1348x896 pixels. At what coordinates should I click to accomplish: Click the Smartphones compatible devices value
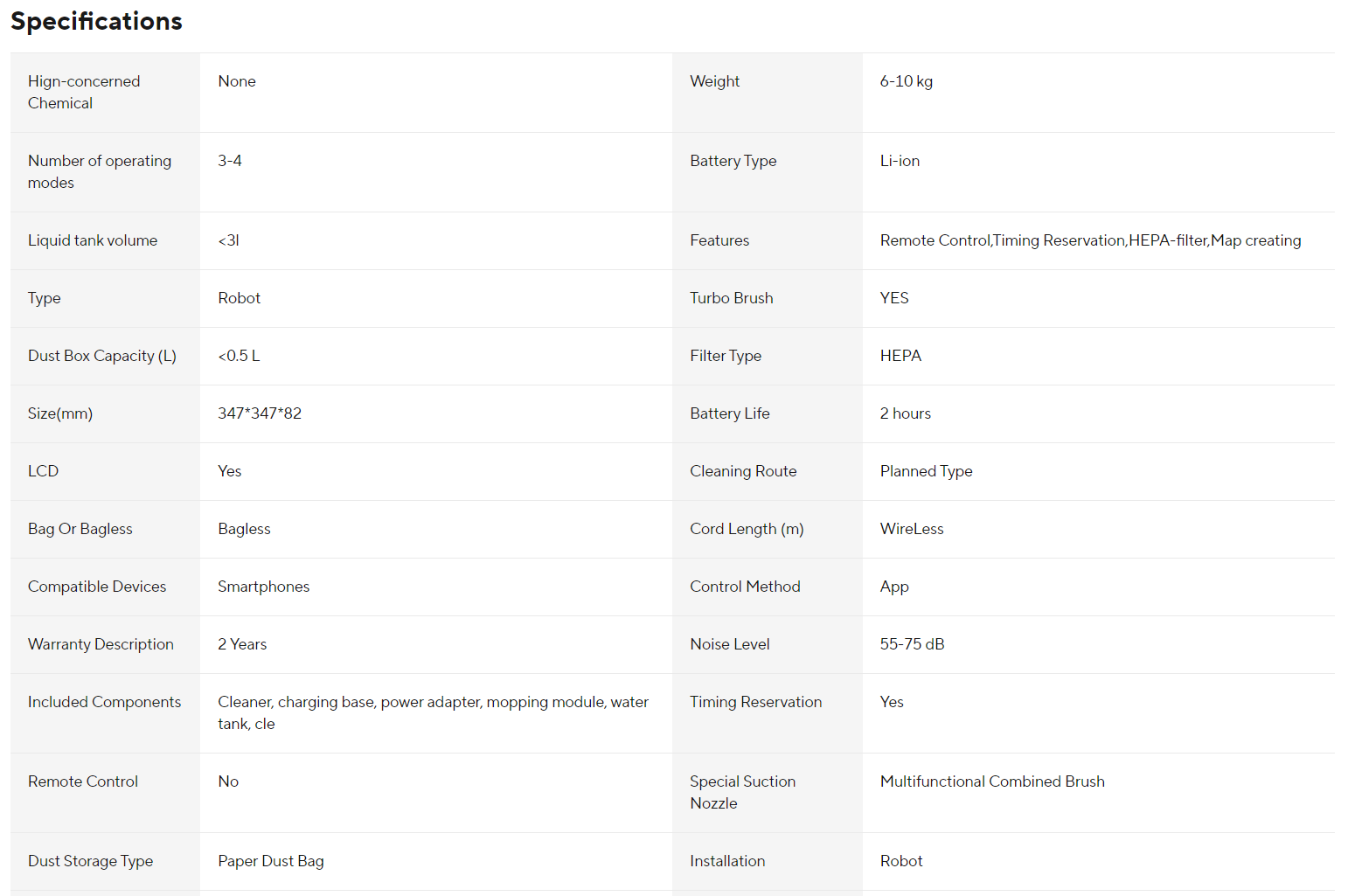pos(264,587)
